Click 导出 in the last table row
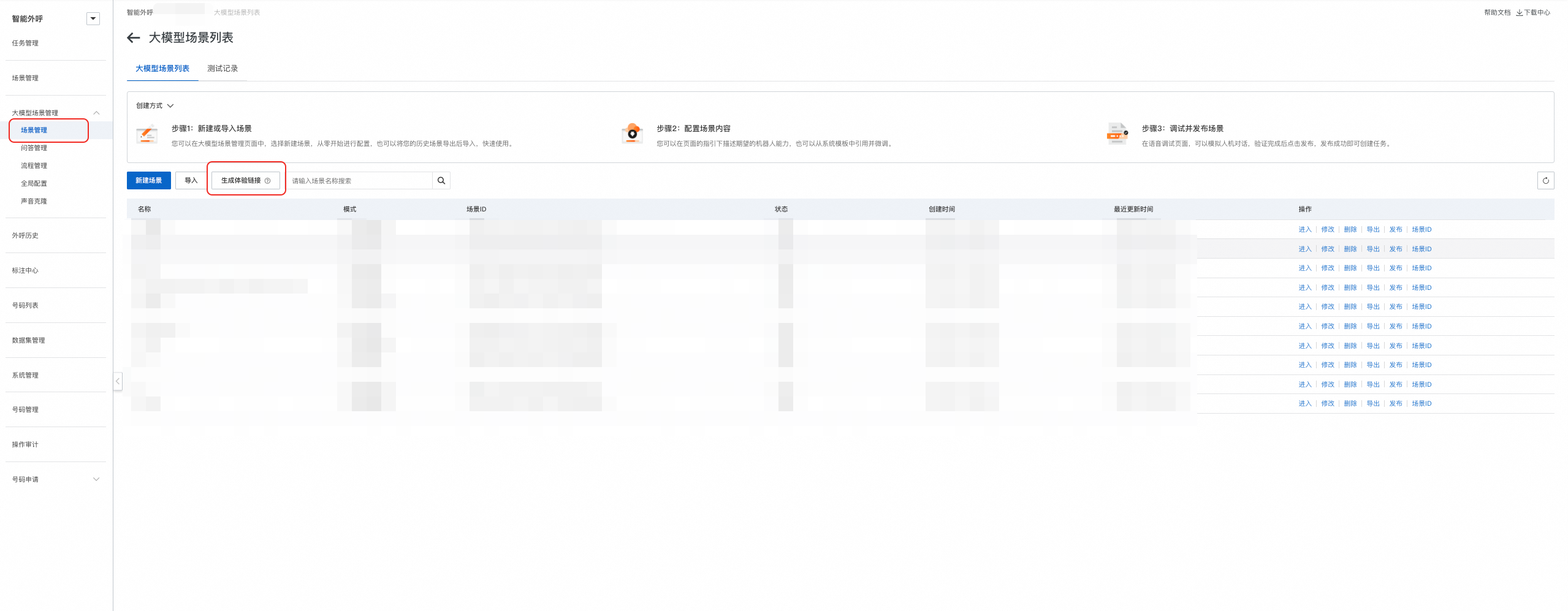 pos(1373,404)
